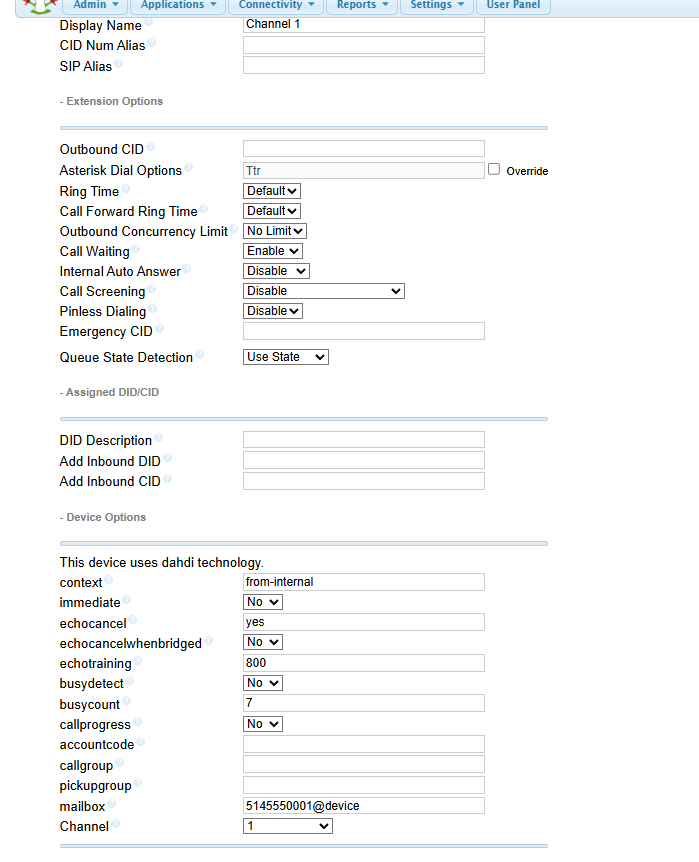Open the Applications menu
Screen dimensions: 699x862
click(x=178, y=5)
